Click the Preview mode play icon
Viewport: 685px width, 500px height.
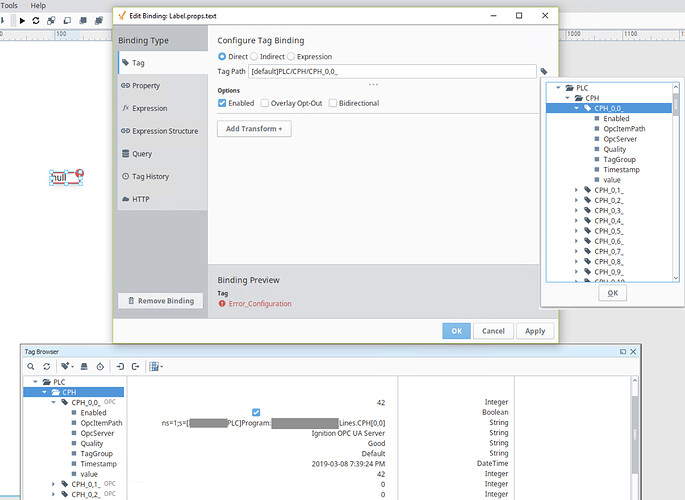(x=22, y=21)
